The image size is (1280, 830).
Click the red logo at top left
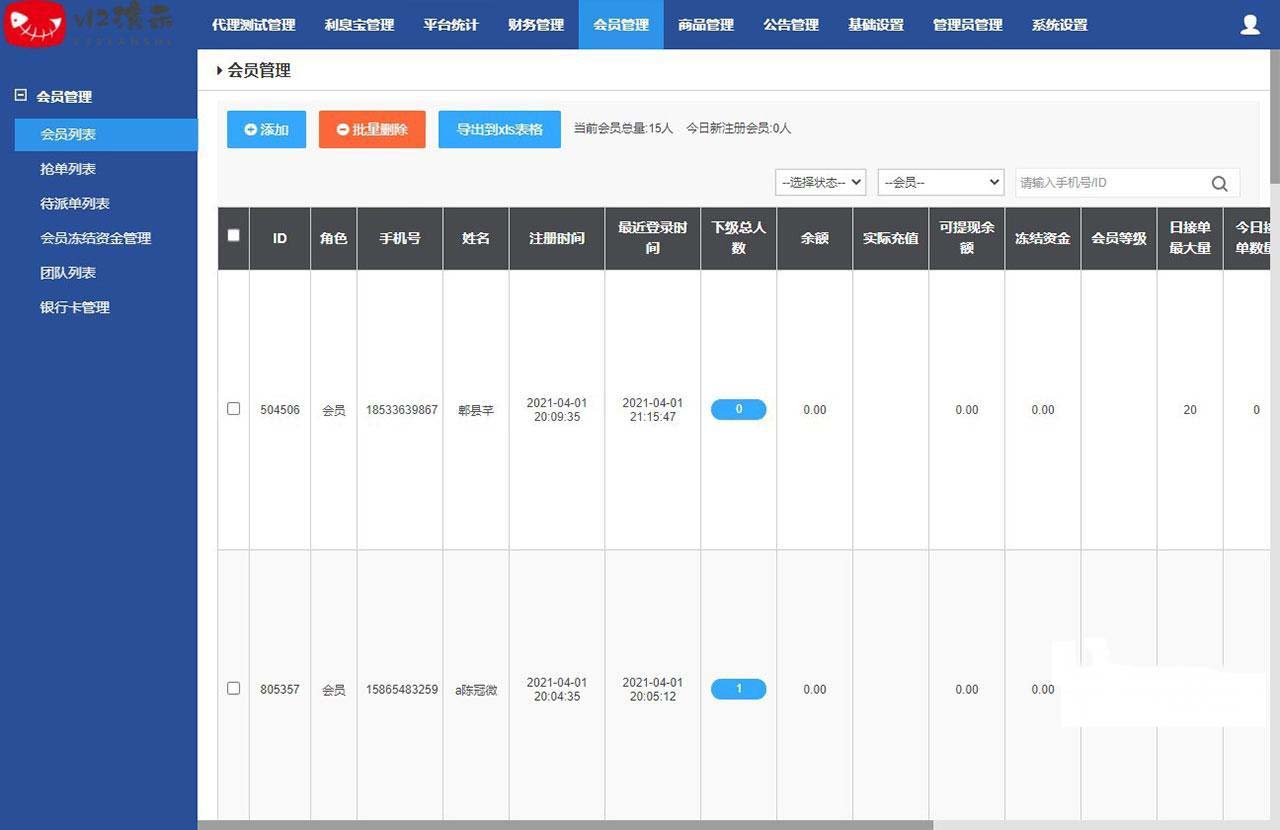(x=35, y=25)
